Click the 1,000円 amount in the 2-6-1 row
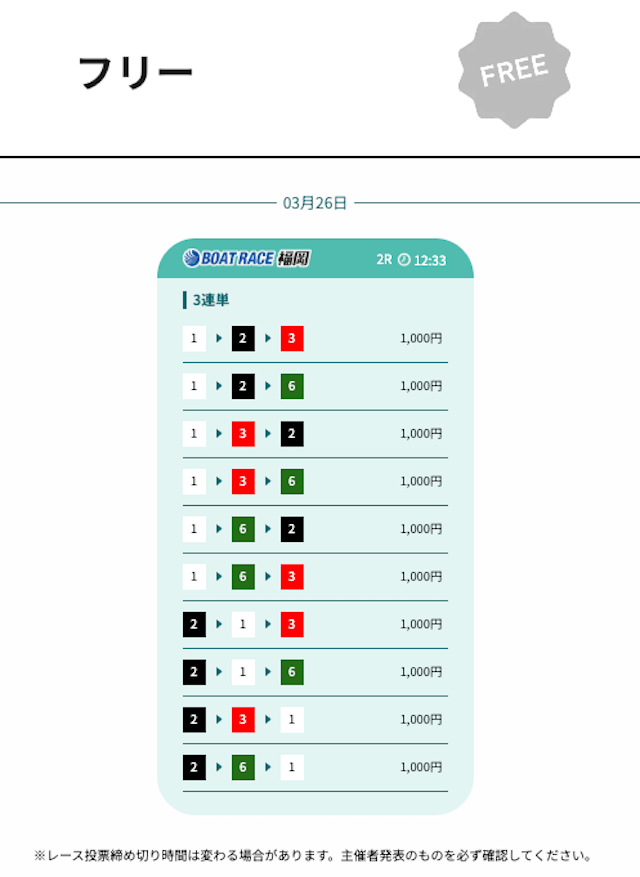The height and width of the screenshot is (877, 640). 421,767
